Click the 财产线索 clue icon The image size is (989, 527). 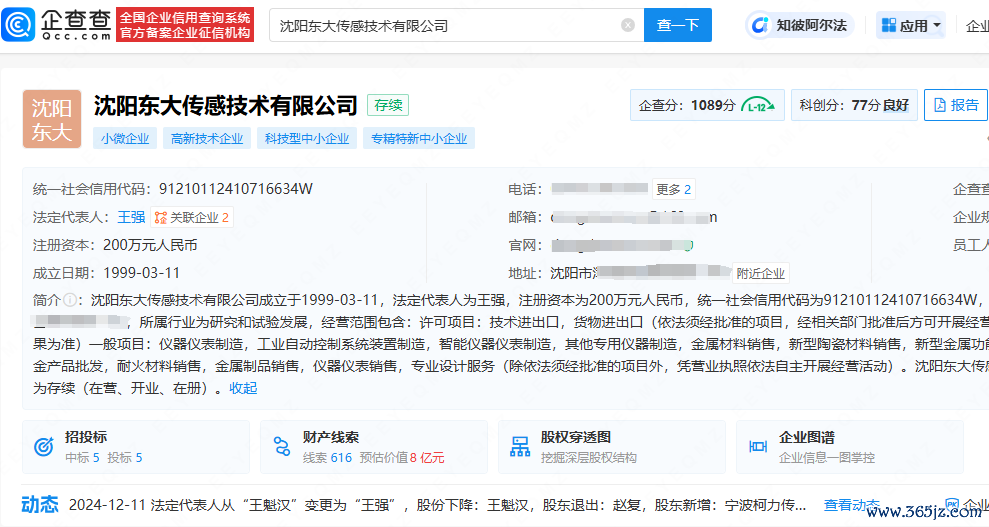tap(282, 446)
